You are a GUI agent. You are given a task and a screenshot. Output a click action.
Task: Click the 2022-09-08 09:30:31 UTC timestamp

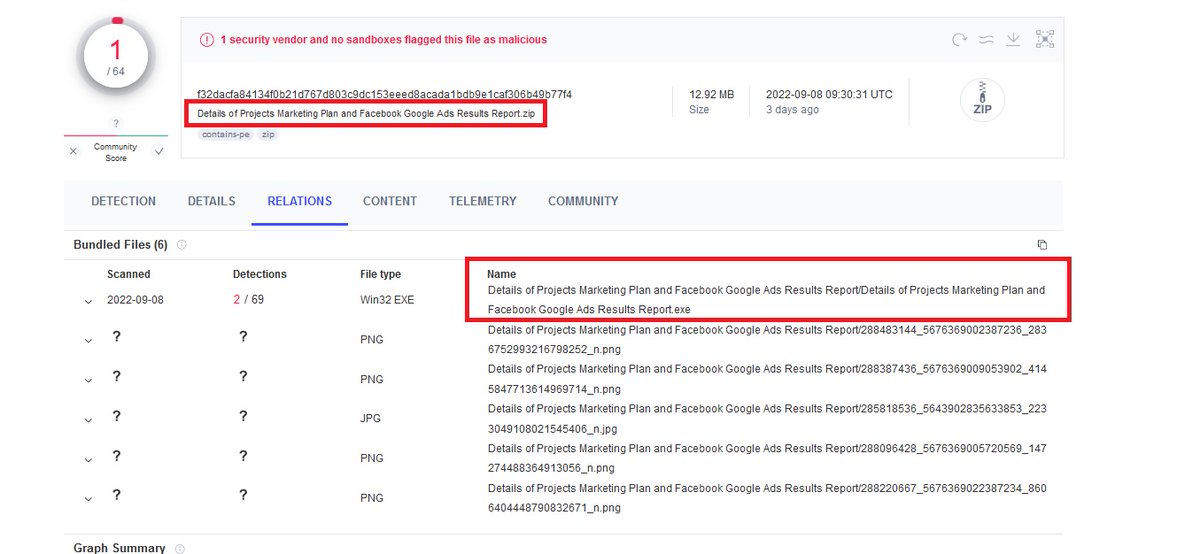[x=829, y=94]
